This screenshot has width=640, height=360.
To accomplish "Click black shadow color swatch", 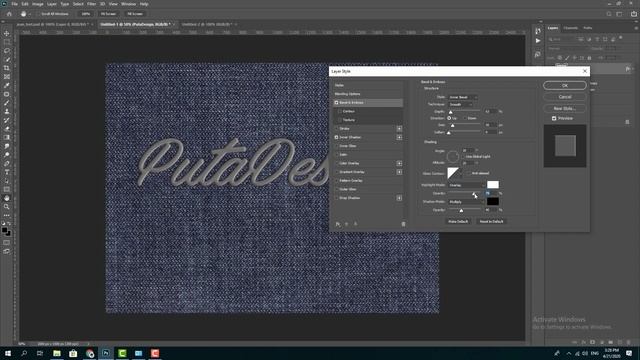I will tap(493, 201).
